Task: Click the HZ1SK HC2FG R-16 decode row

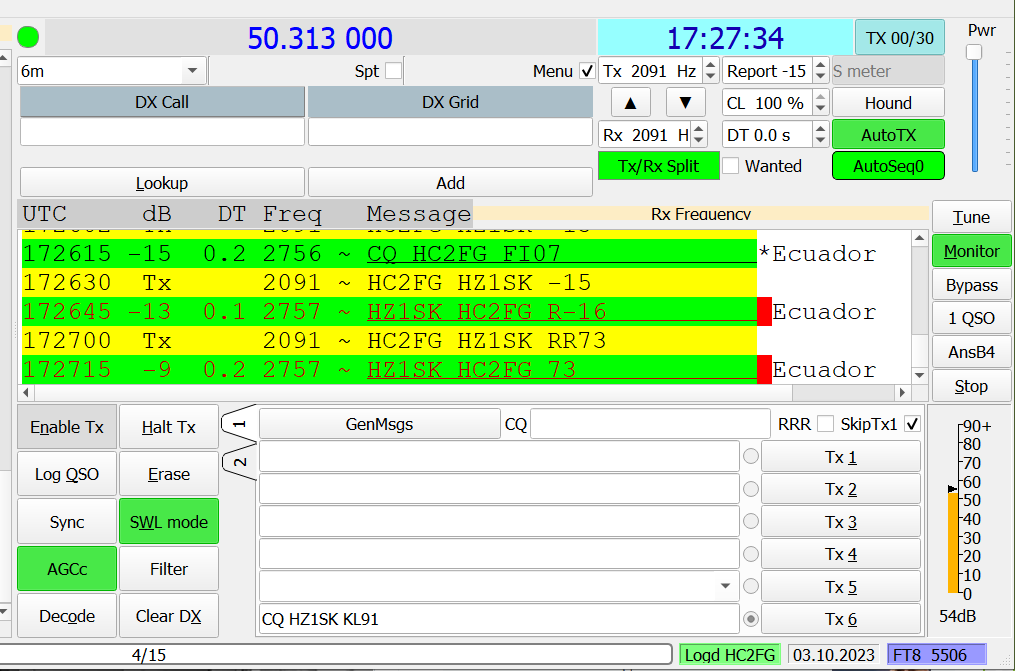Action: coord(389,312)
